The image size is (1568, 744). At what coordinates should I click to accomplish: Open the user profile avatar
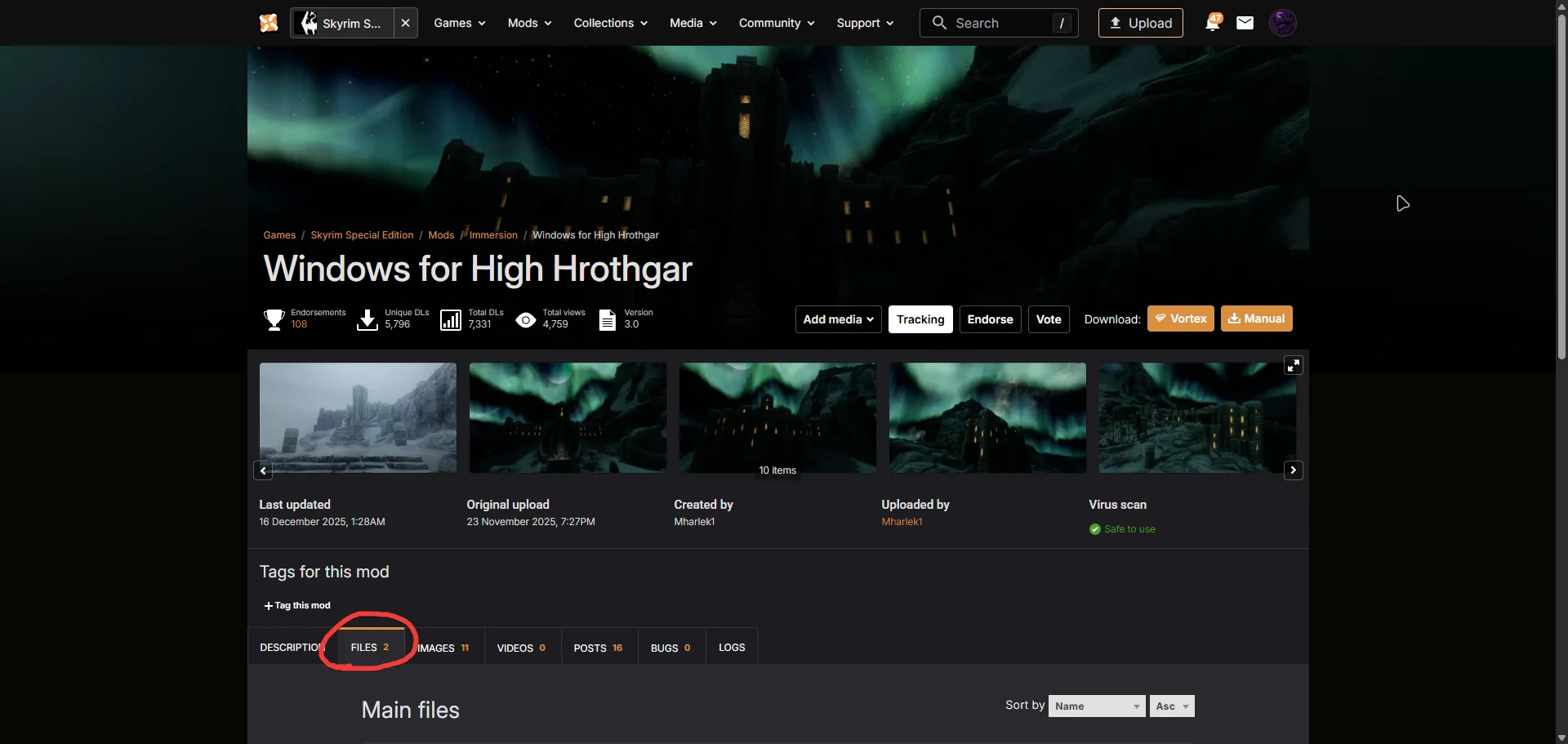pyautogui.click(x=1282, y=23)
